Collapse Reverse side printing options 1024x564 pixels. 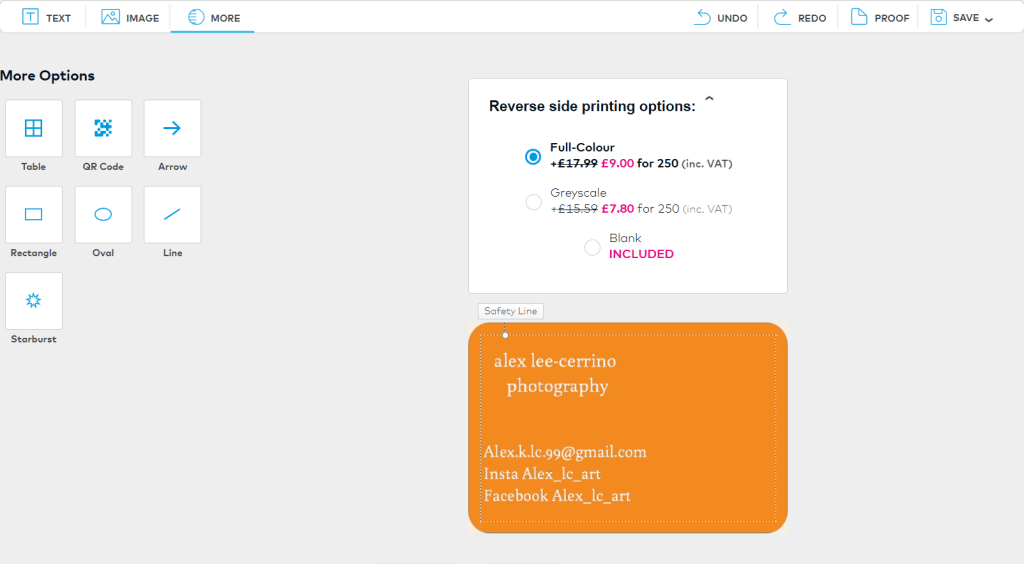click(709, 100)
